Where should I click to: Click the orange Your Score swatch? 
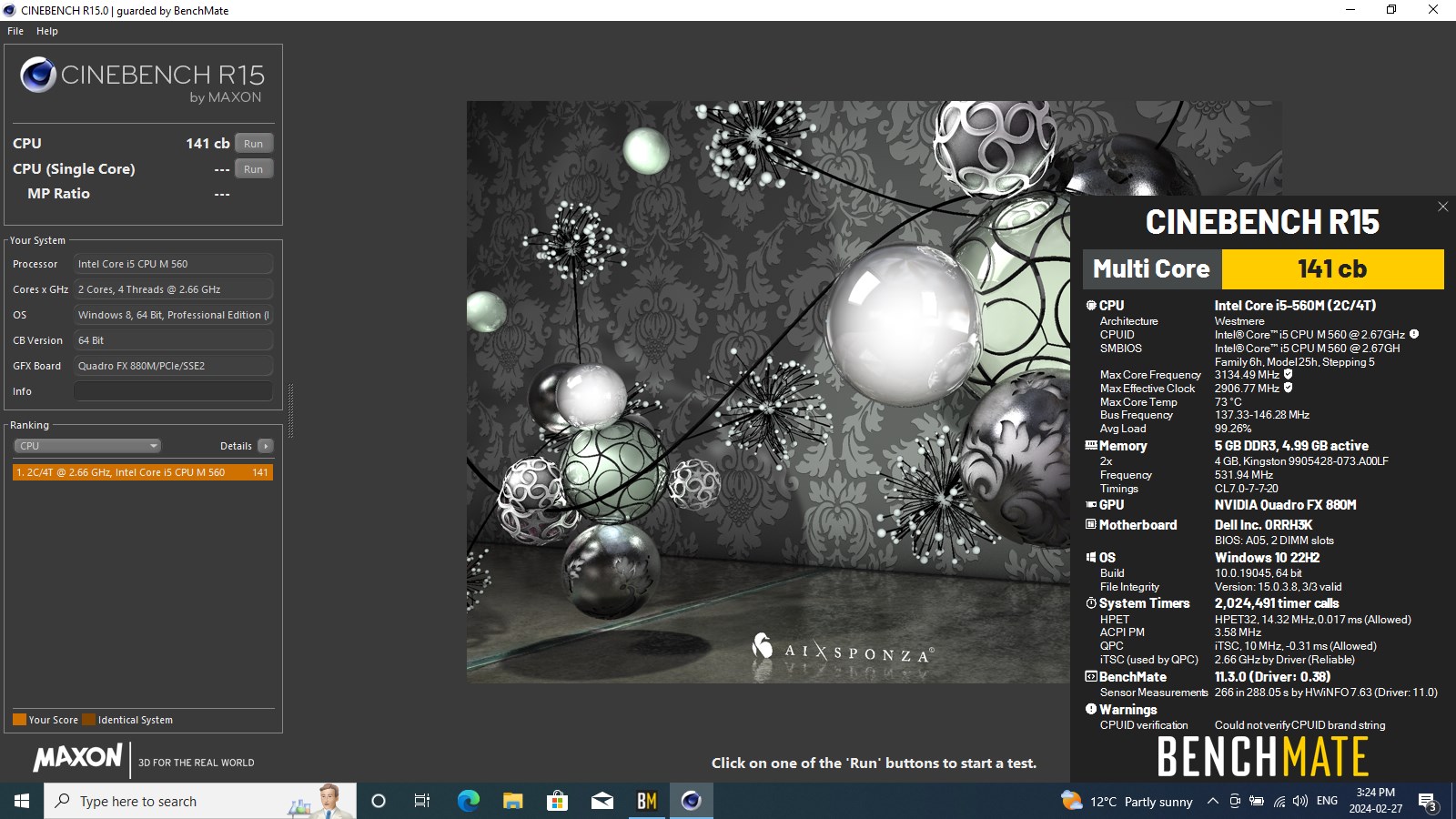tap(19, 720)
